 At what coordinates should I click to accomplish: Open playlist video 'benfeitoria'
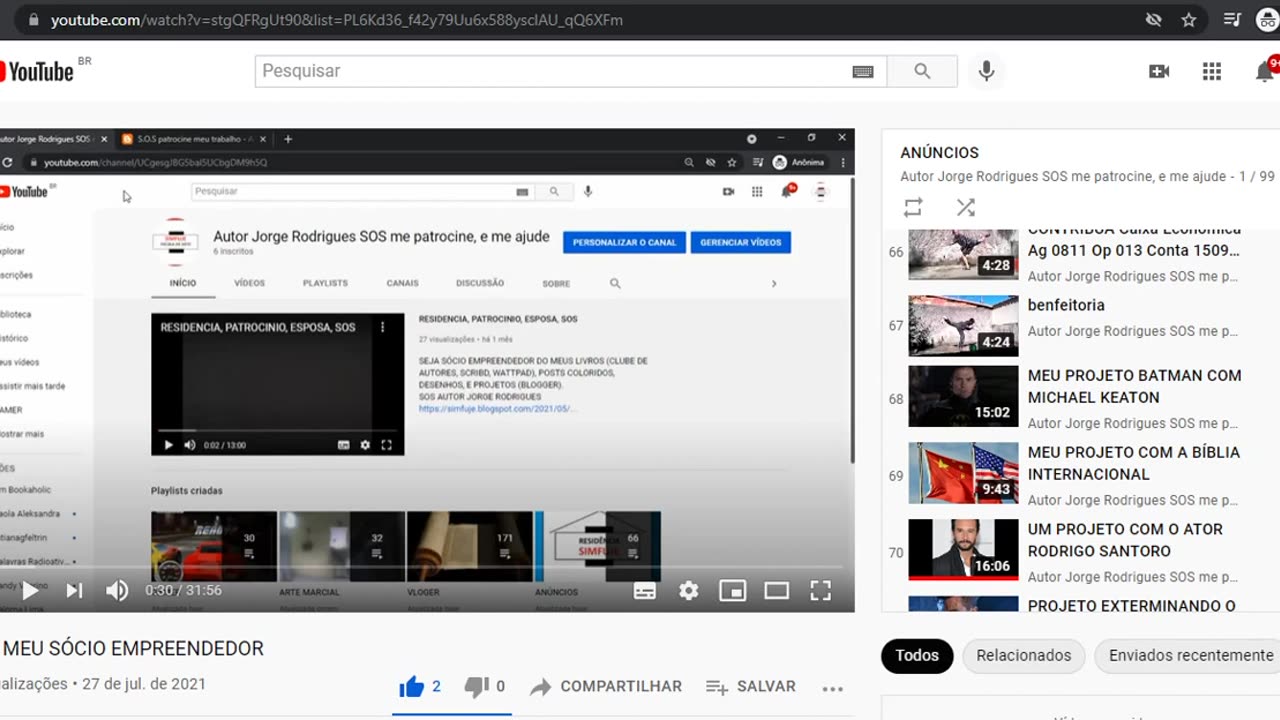point(1066,305)
